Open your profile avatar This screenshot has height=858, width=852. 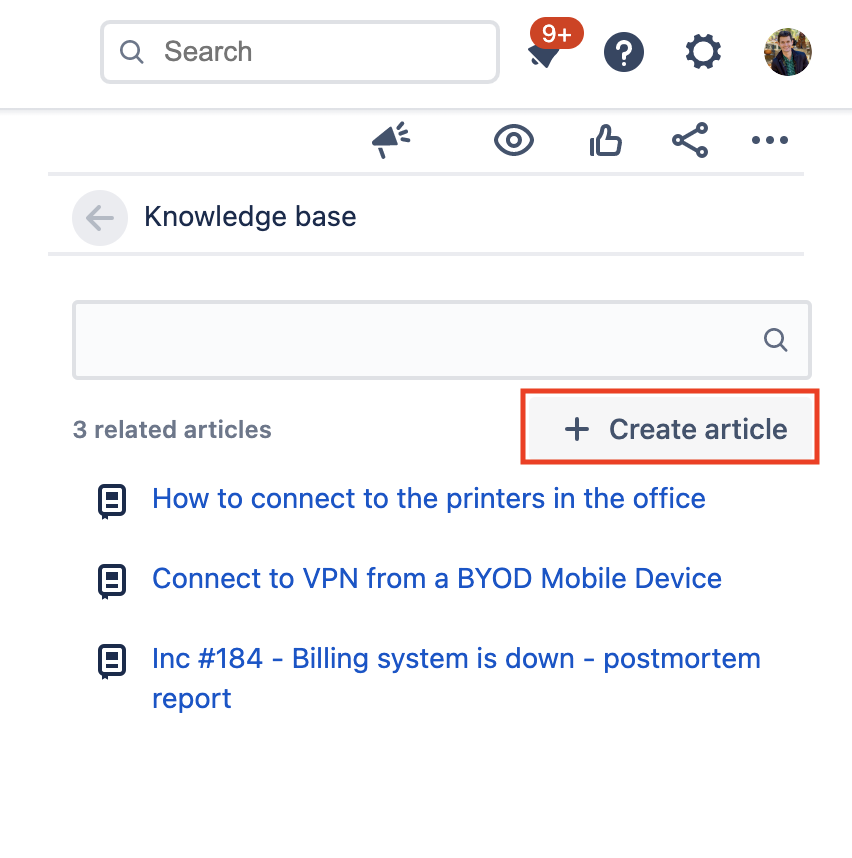pyautogui.click(x=787, y=52)
